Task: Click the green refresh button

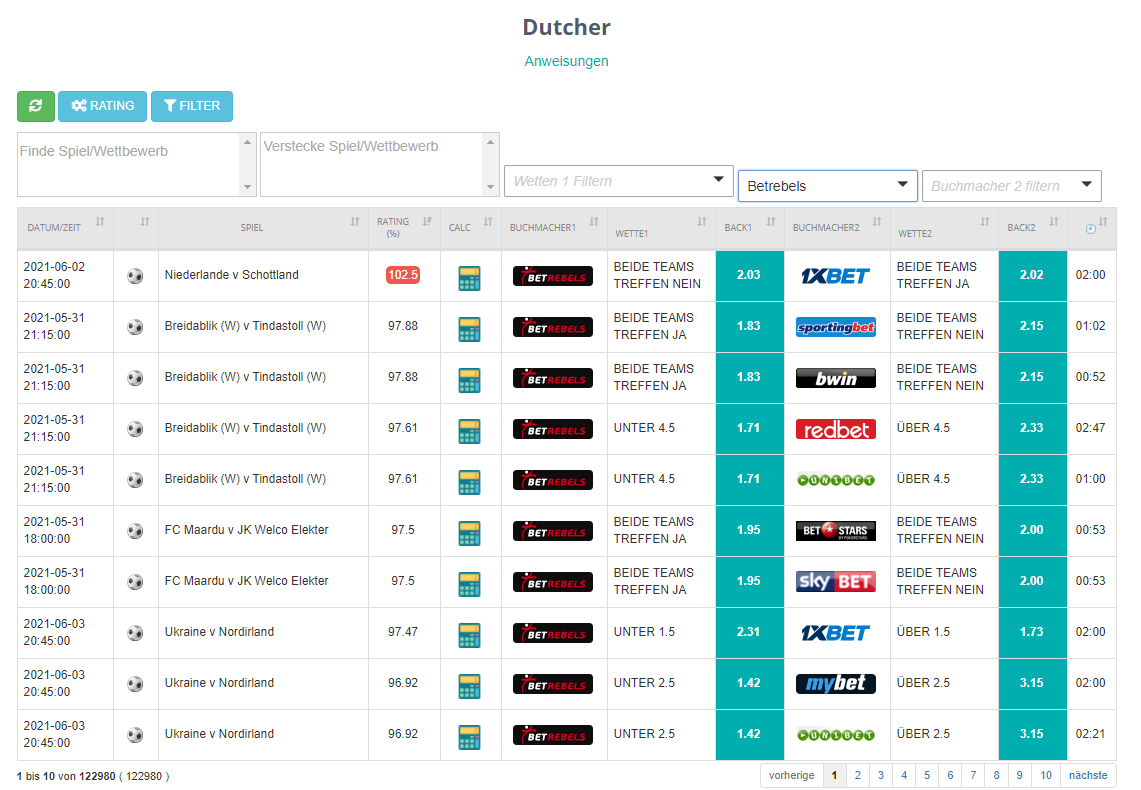Action: 36,106
